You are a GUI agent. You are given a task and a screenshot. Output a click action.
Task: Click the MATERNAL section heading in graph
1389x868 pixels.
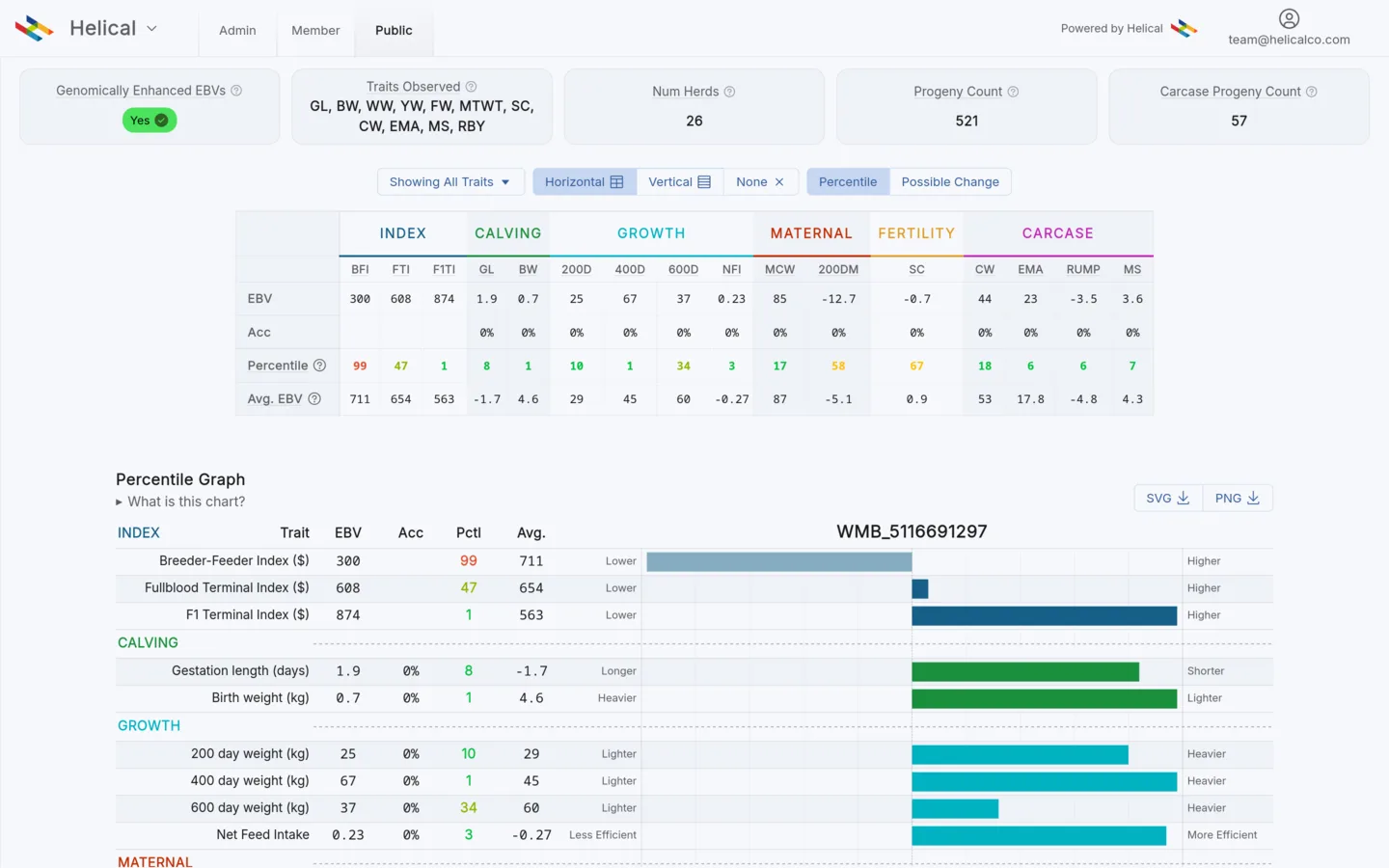coord(155,861)
